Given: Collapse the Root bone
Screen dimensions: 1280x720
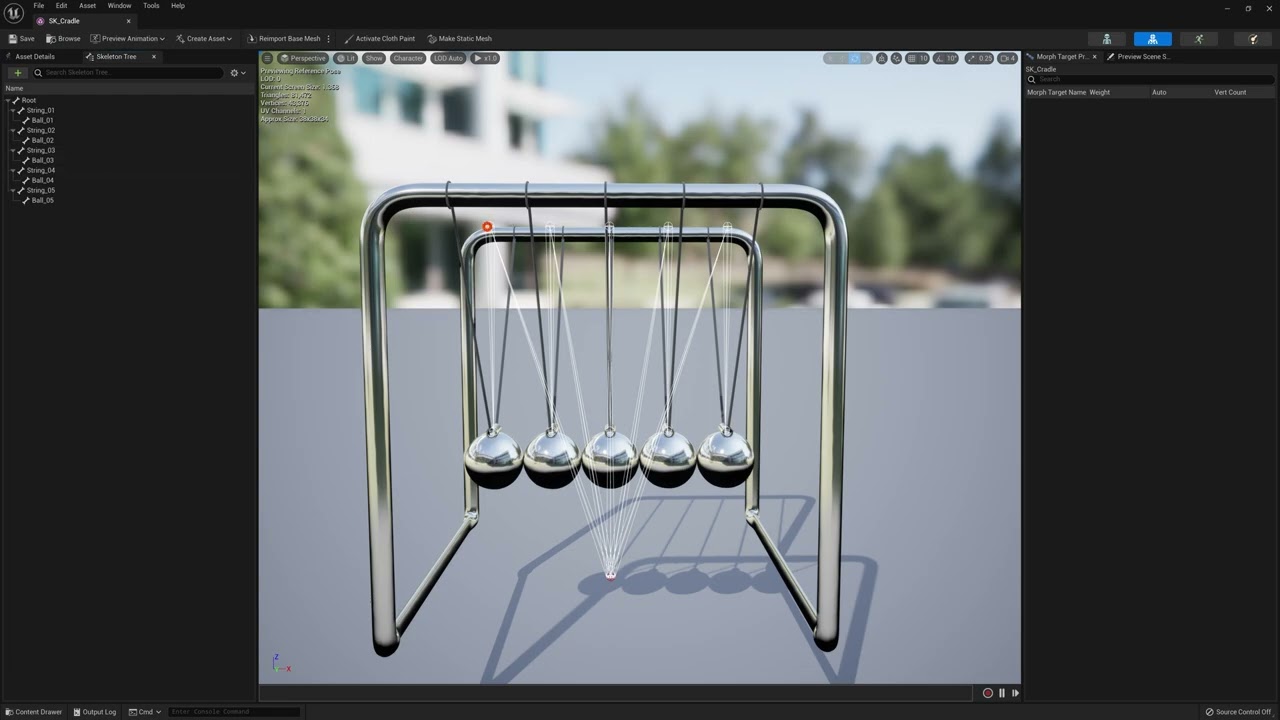Looking at the screenshot, I should [x=8, y=100].
